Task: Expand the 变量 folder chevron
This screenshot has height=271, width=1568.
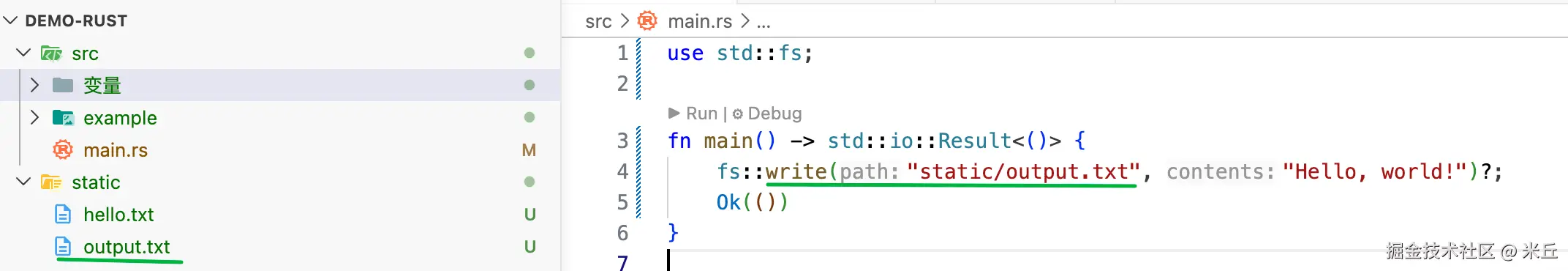Action: pos(34,85)
